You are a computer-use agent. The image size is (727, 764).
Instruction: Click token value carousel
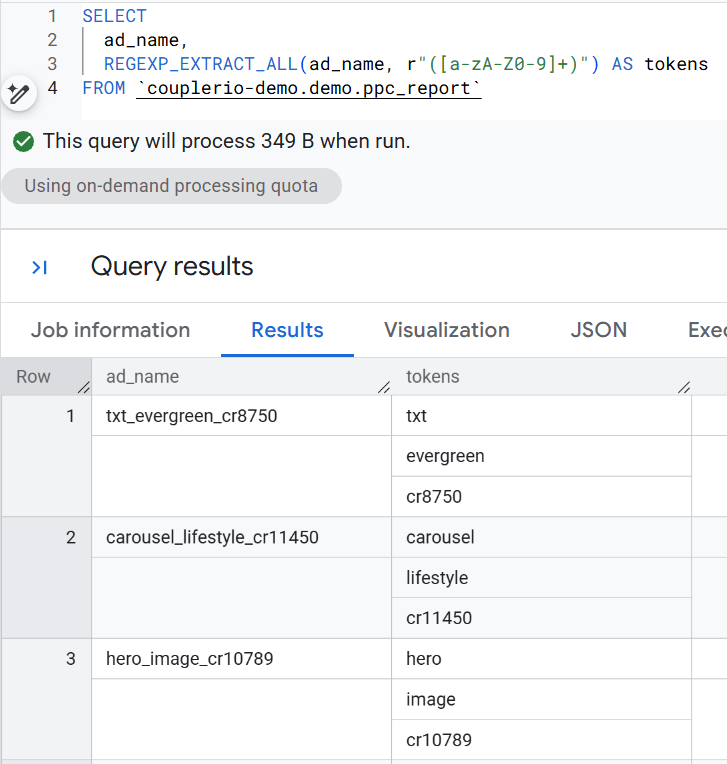pos(541,537)
